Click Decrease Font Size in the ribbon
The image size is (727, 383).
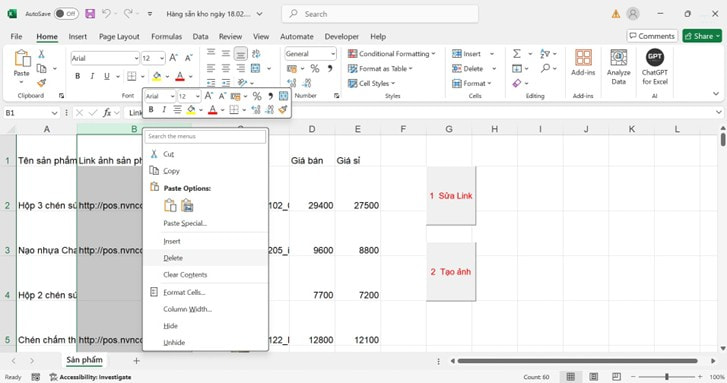(188, 58)
